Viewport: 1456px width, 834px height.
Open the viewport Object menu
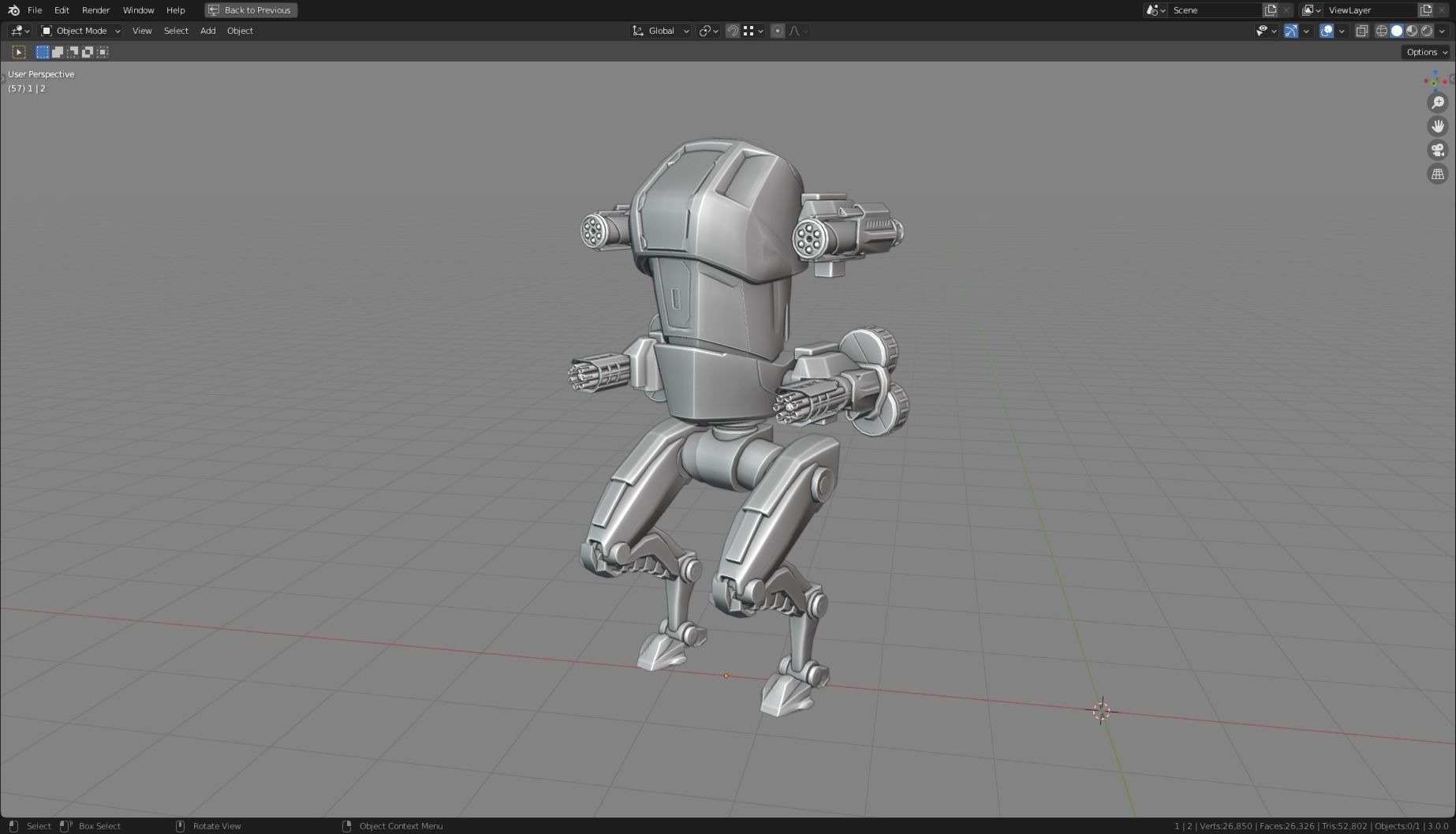pyautogui.click(x=240, y=31)
